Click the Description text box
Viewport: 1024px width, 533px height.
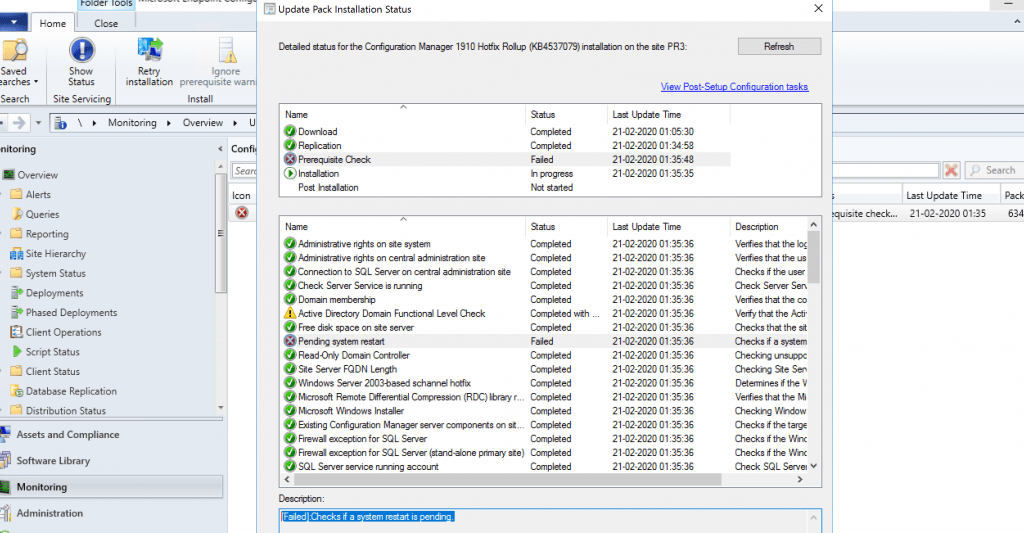point(550,521)
